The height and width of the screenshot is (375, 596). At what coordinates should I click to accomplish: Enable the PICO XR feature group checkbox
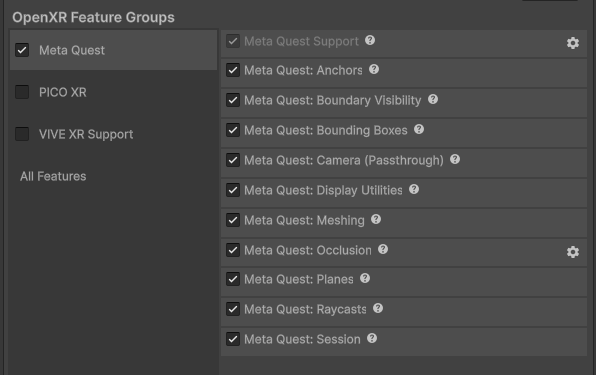(22, 92)
